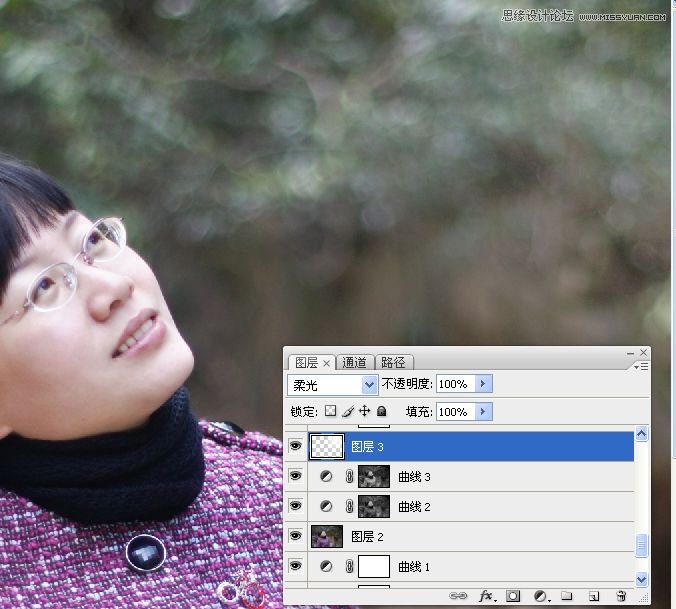The image size is (676, 609).
Task: Open the layers panel options menu
Action: [x=641, y=366]
